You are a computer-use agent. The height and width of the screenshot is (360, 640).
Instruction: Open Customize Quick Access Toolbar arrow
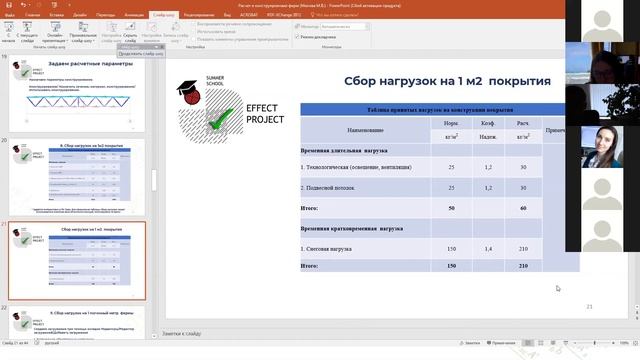point(69,5)
